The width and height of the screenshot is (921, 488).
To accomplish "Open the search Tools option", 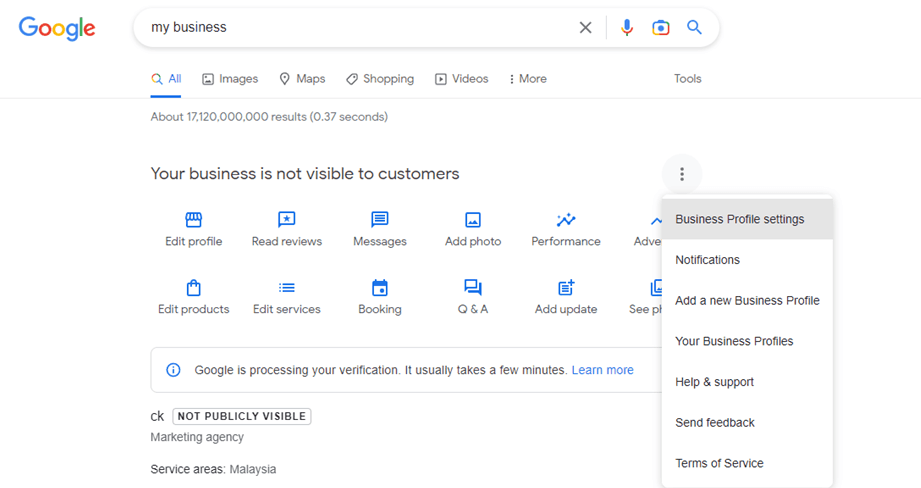I will point(687,79).
